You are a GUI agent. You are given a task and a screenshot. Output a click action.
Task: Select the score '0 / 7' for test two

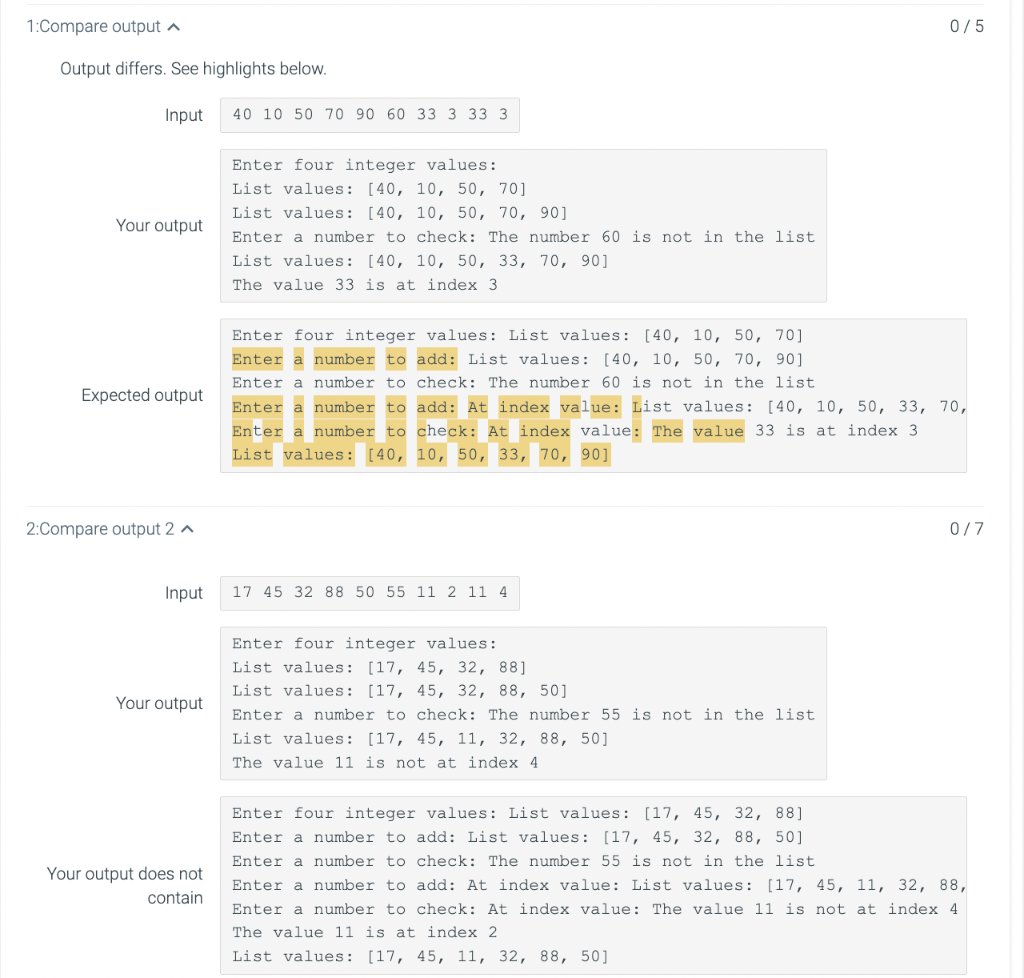tap(966, 529)
